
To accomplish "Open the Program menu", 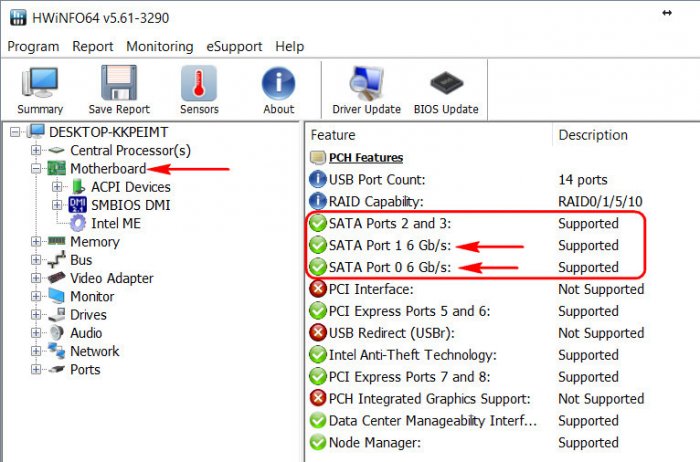I will (33, 46).
